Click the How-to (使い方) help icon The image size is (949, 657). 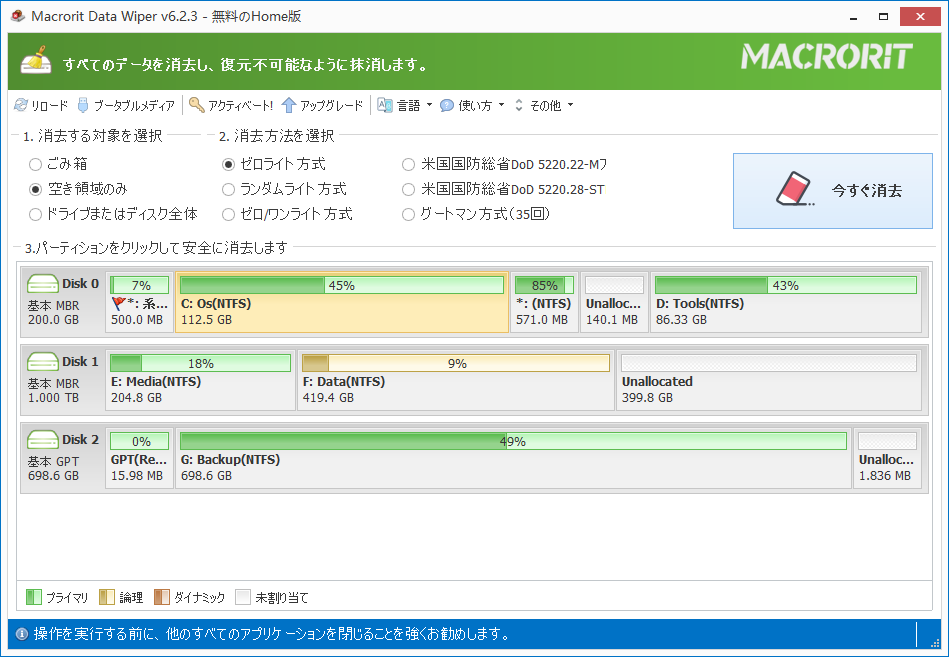tap(447, 105)
